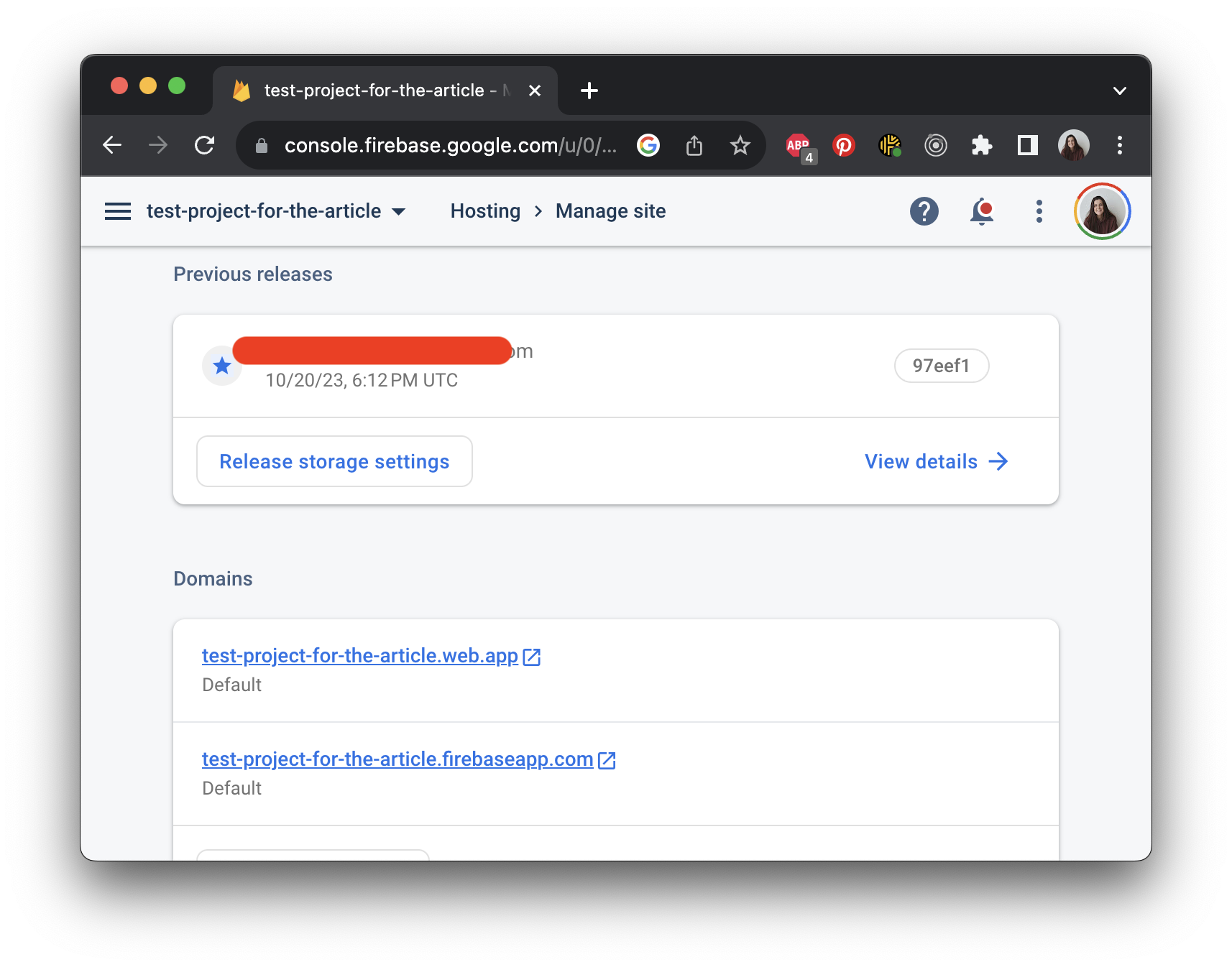Click the concentric circles extension icon
This screenshot has height=967, width=1232.
click(x=936, y=146)
